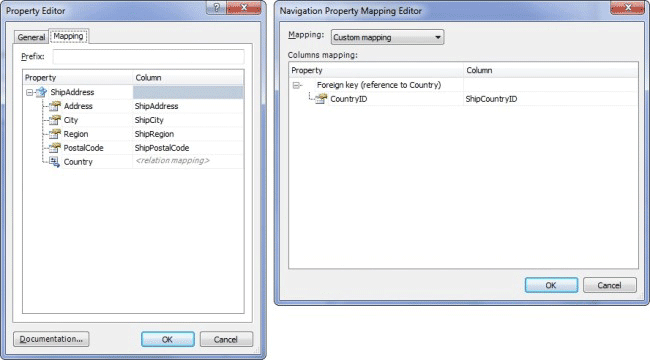Select the Region property row

pyautogui.click(x=133, y=134)
